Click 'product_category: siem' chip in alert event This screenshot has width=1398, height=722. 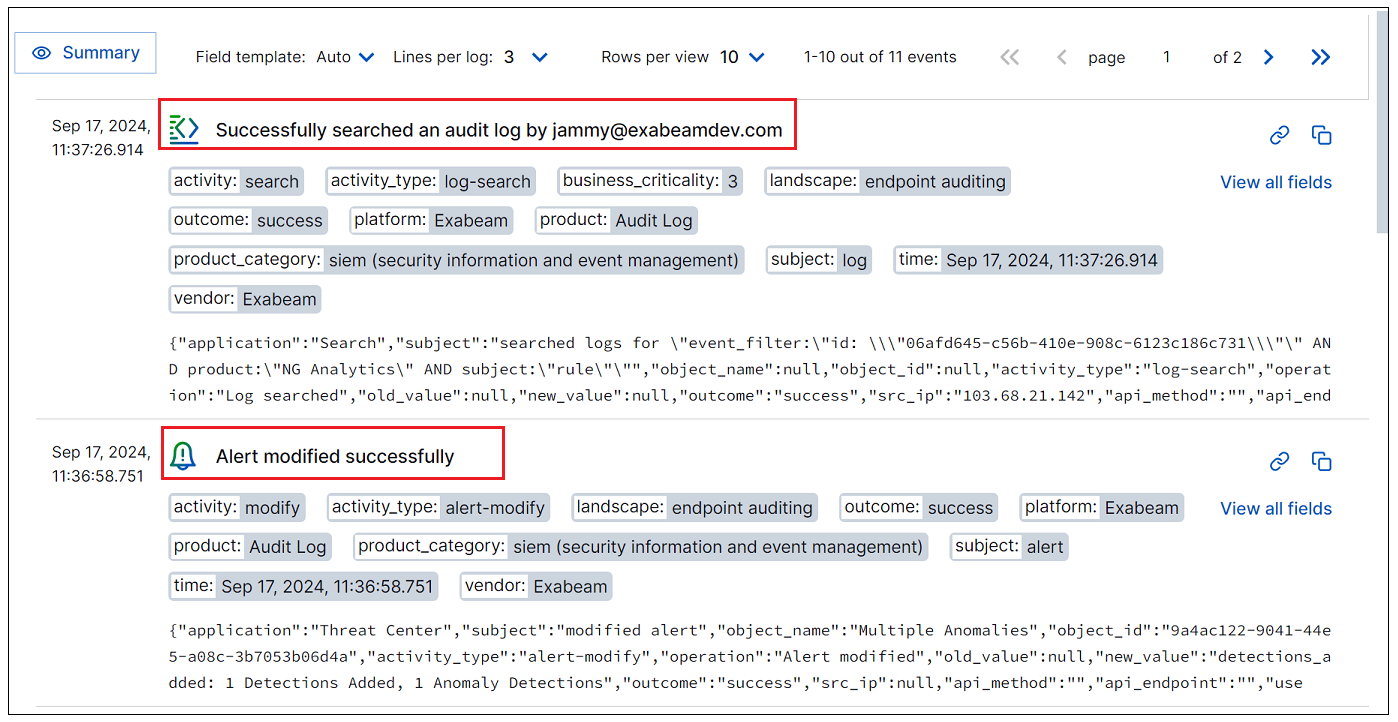(x=641, y=546)
